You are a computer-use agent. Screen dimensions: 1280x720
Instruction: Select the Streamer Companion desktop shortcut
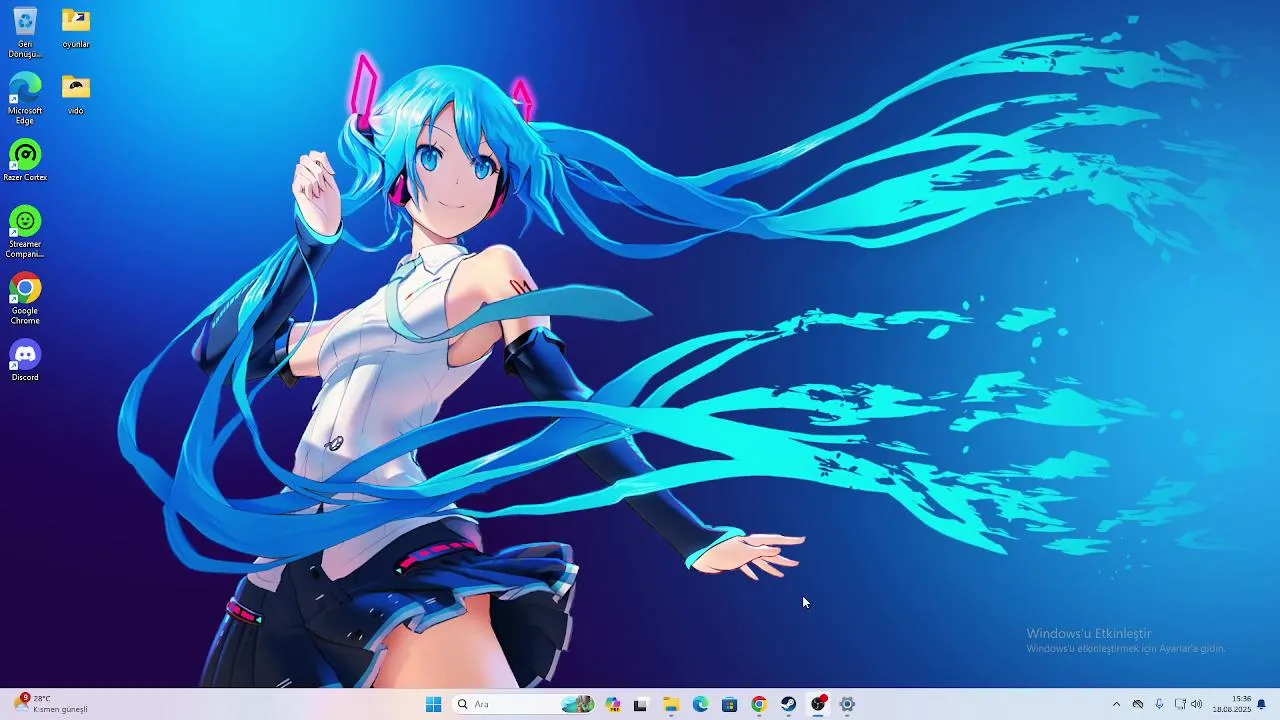pyautogui.click(x=25, y=231)
